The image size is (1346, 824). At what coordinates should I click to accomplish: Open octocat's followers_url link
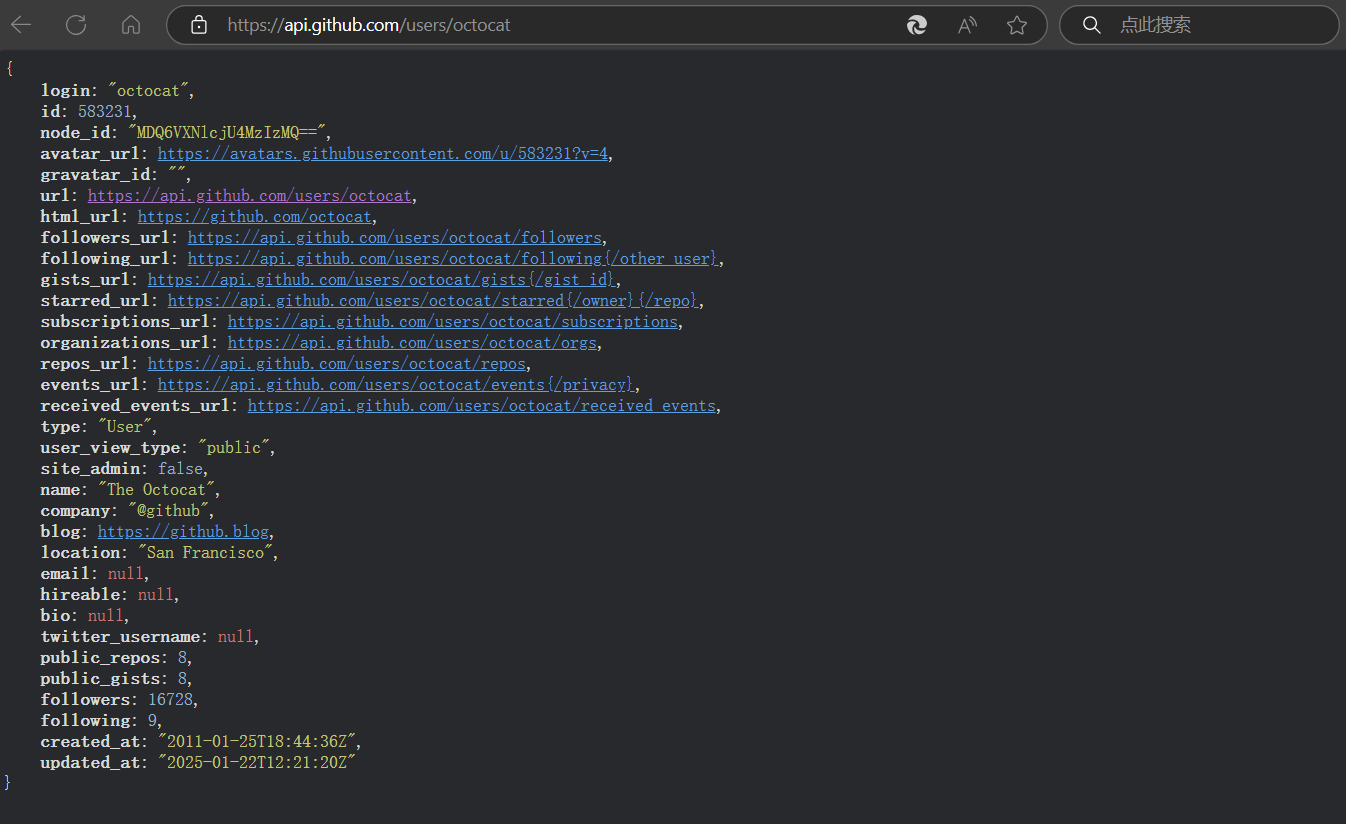[x=394, y=237]
